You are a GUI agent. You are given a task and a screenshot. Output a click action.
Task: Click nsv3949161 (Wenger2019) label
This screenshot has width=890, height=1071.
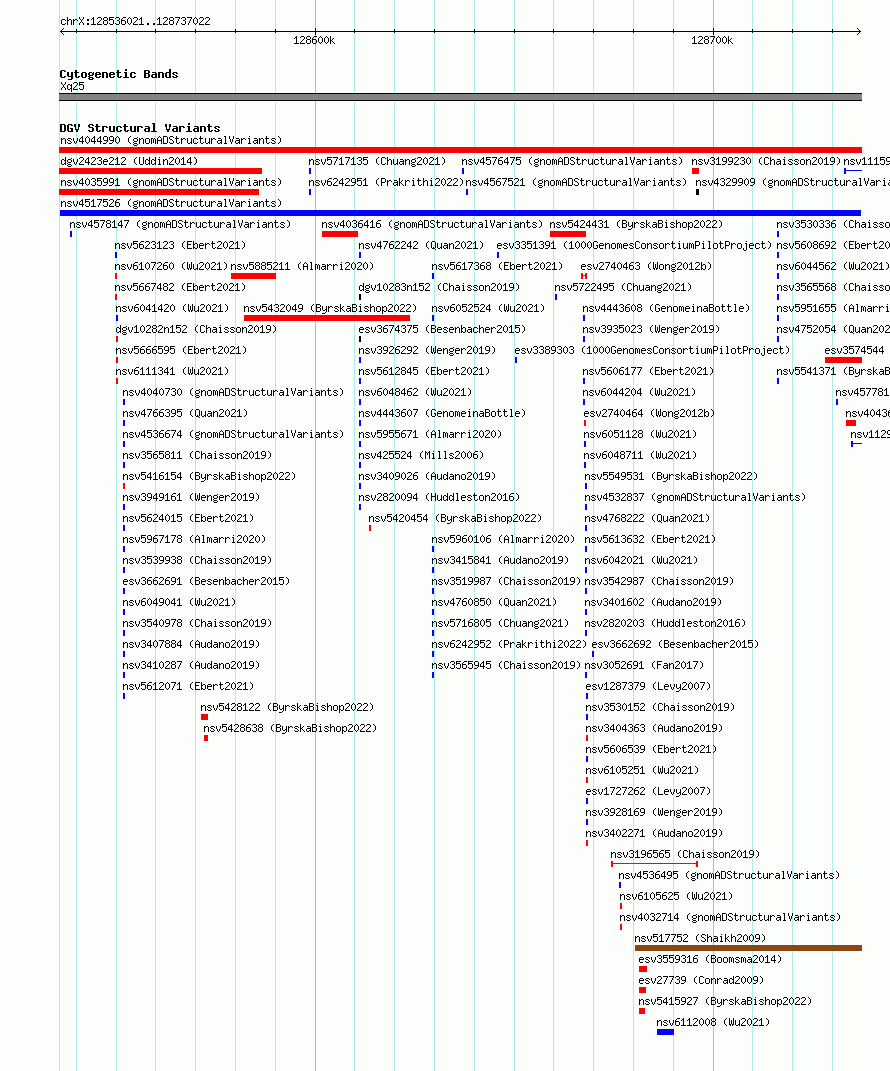coord(191,497)
